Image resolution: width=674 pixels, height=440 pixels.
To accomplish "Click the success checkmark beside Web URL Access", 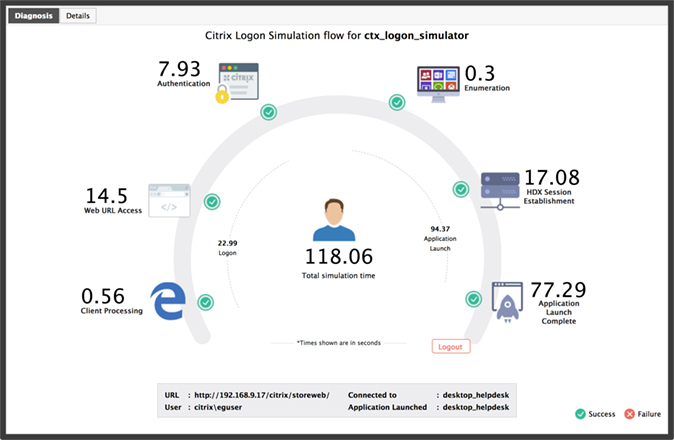I will point(212,202).
